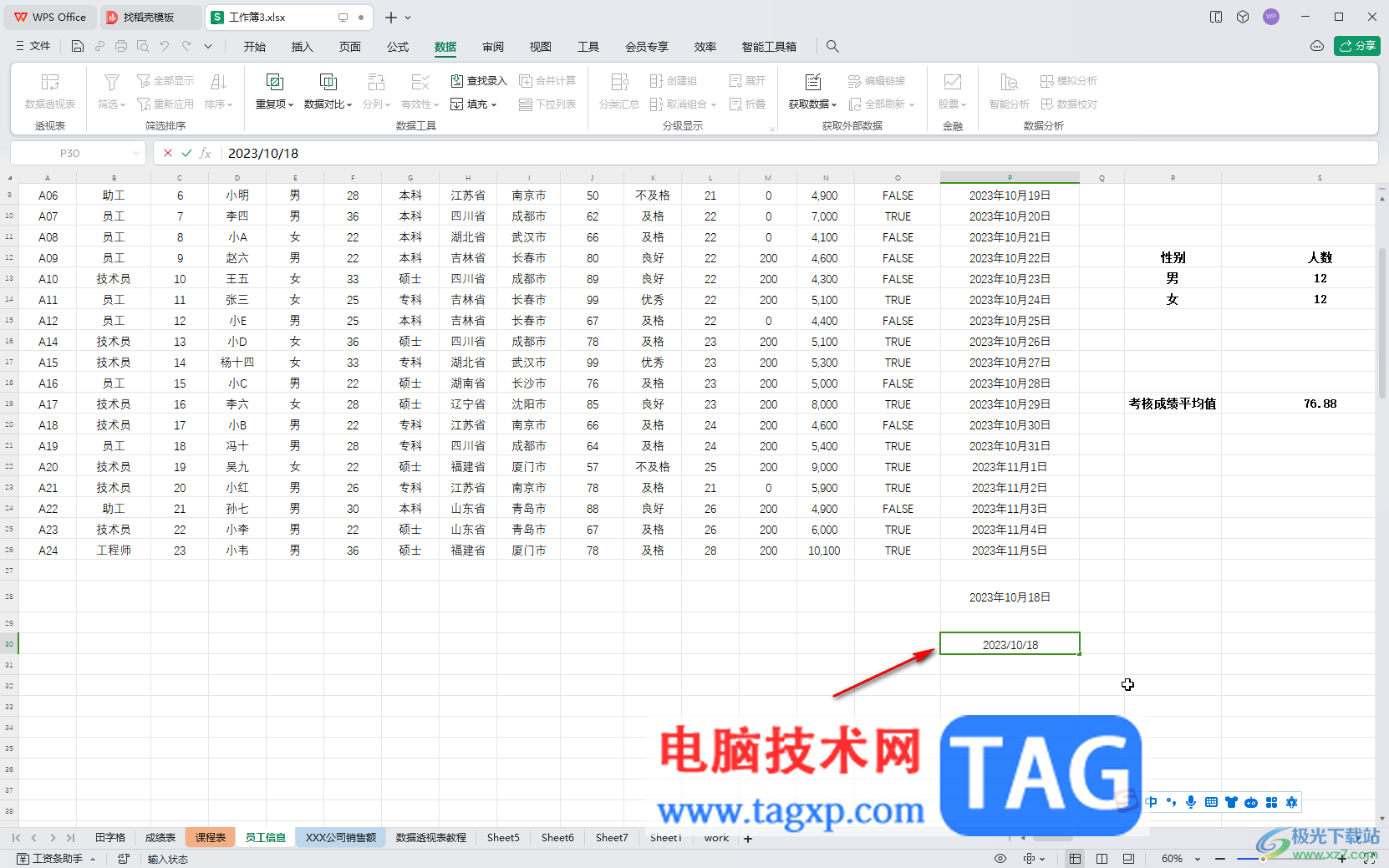Image resolution: width=1389 pixels, height=868 pixels.
Task: Cancel the formula entry with X icon
Action: [168, 153]
